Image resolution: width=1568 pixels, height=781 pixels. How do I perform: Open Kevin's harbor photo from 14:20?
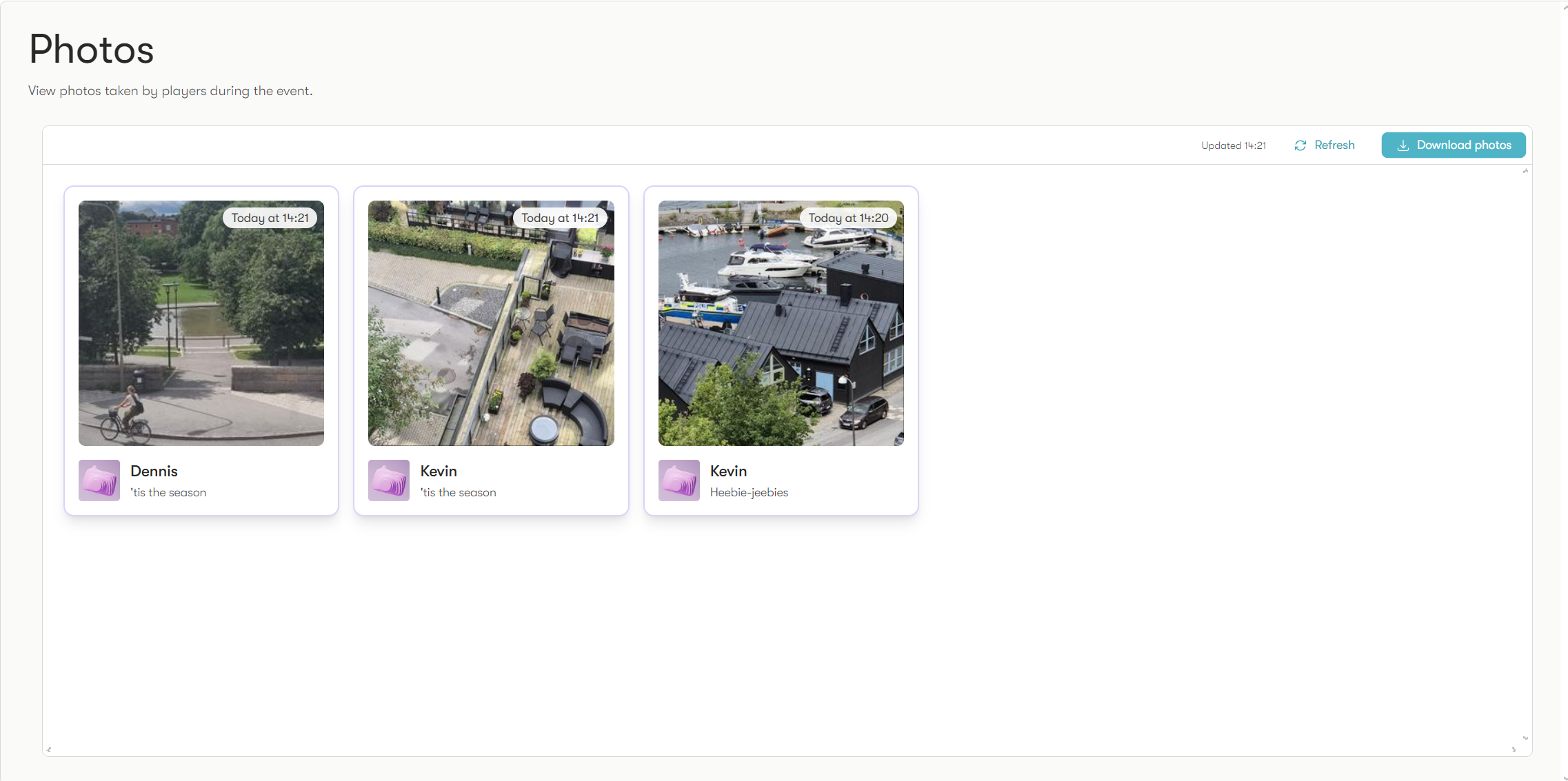pyautogui.click(x=781, y=323)
